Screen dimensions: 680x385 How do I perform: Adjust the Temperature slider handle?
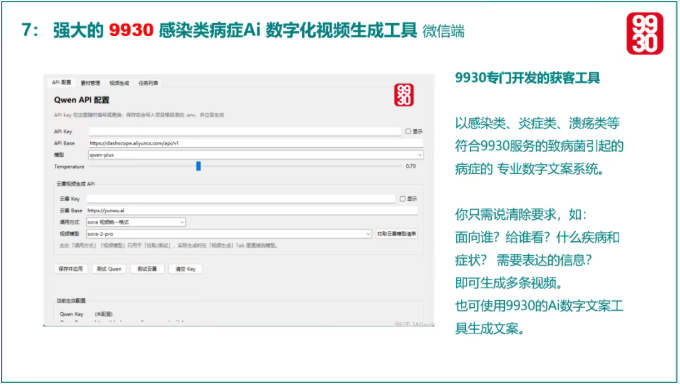click(198, 166)
